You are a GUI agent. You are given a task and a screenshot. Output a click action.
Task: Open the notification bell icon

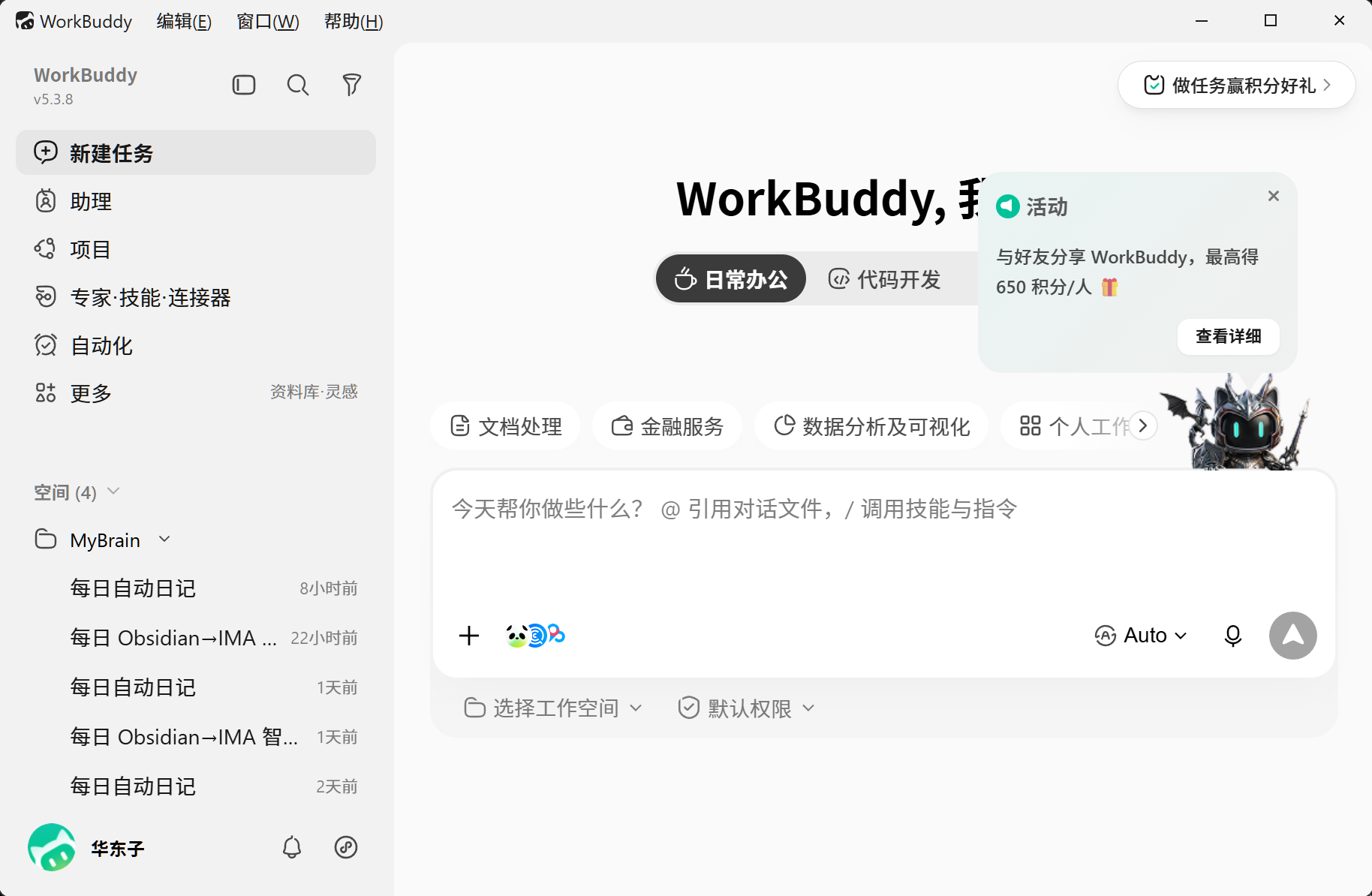click(x=292, y=847)
